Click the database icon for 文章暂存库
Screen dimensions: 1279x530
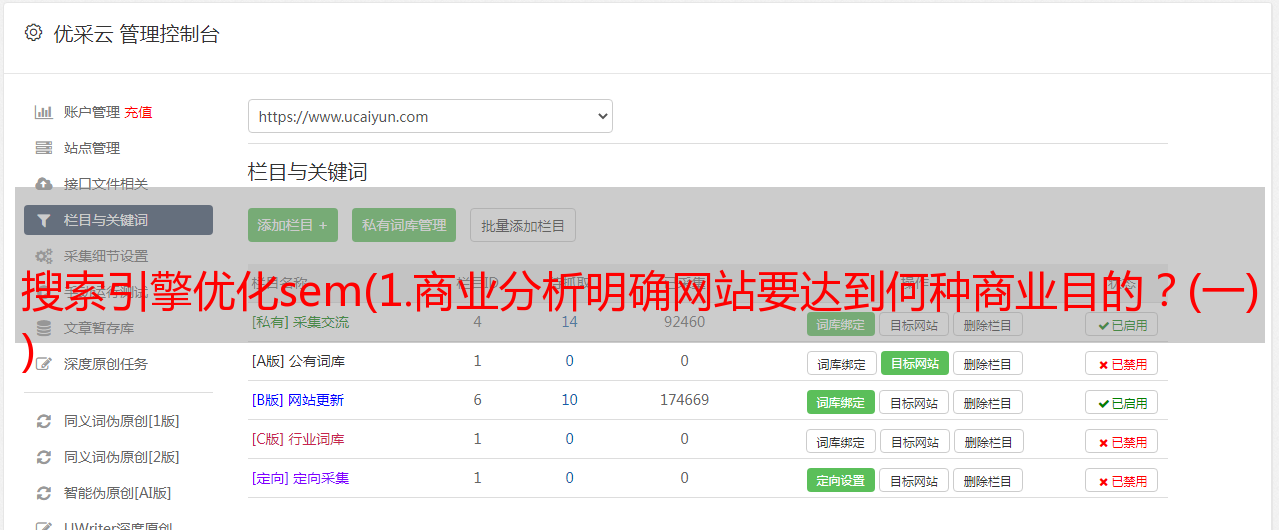coord(43,328)
